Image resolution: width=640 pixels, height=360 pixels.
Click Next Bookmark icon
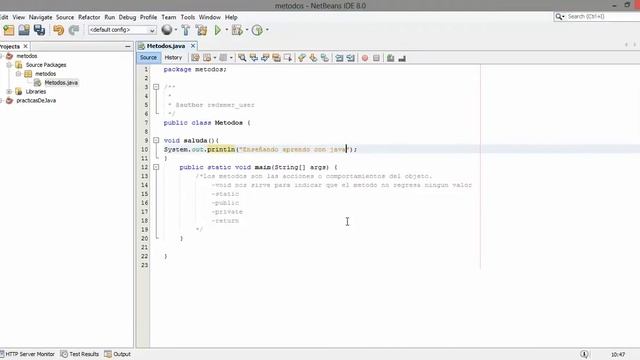(x=313, y=58)
